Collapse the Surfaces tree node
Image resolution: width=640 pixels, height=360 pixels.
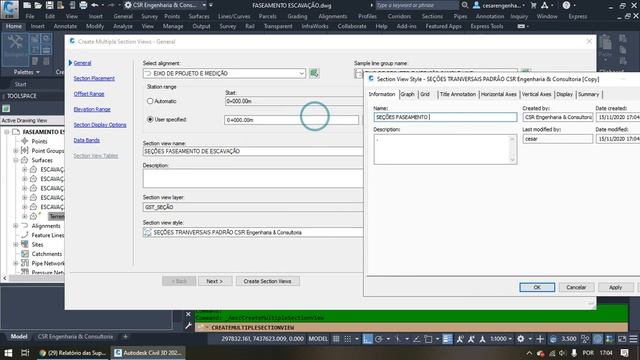(x=16, y=160)
